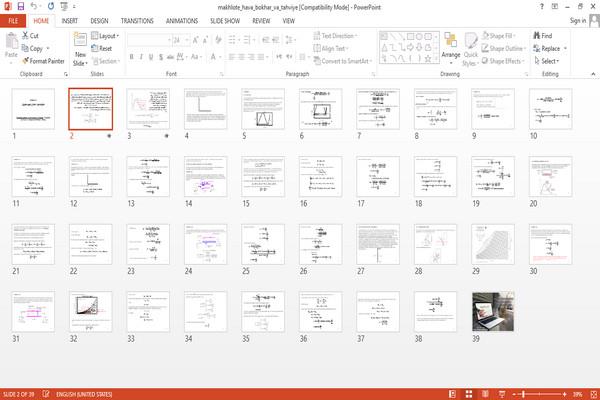Open Quick Styles gallery
Screen dimensions: 600x400
click(470, 49)
